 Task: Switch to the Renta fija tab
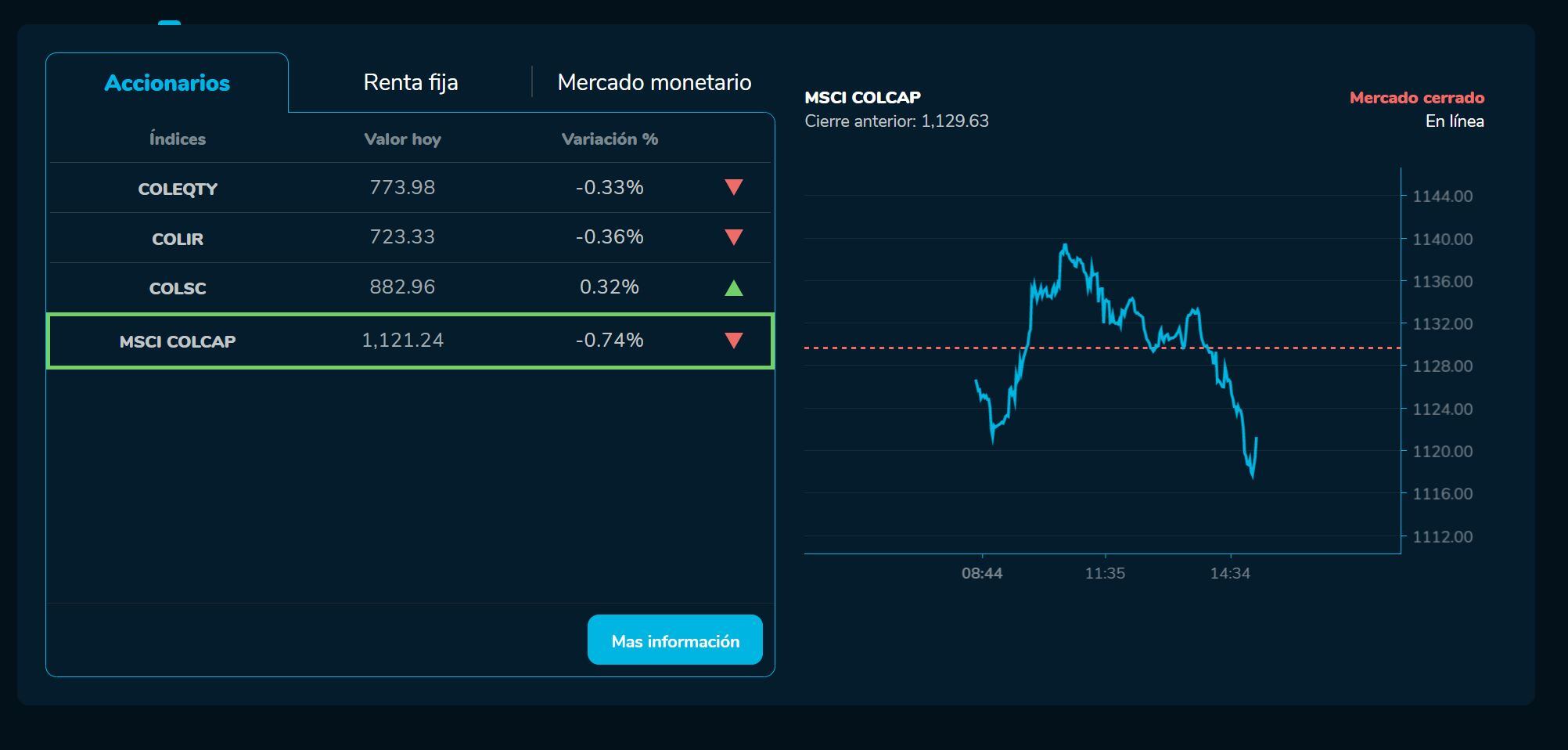pyautogui.click(x=410, y=81)
